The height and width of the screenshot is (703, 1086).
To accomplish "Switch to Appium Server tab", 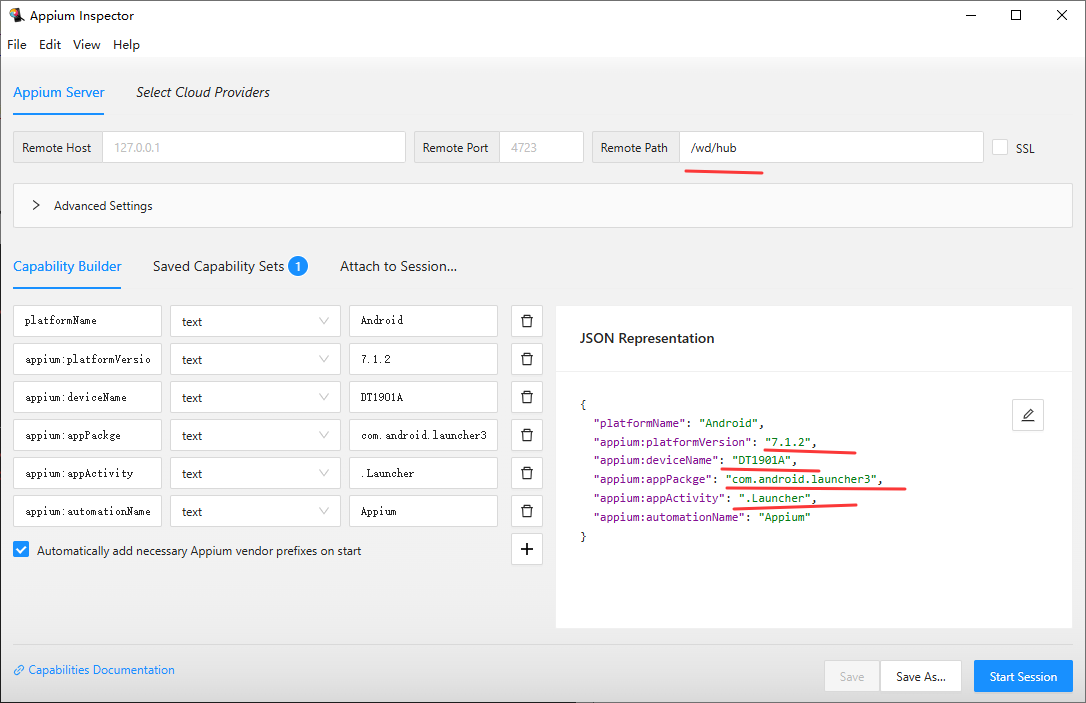I will 59,92.
